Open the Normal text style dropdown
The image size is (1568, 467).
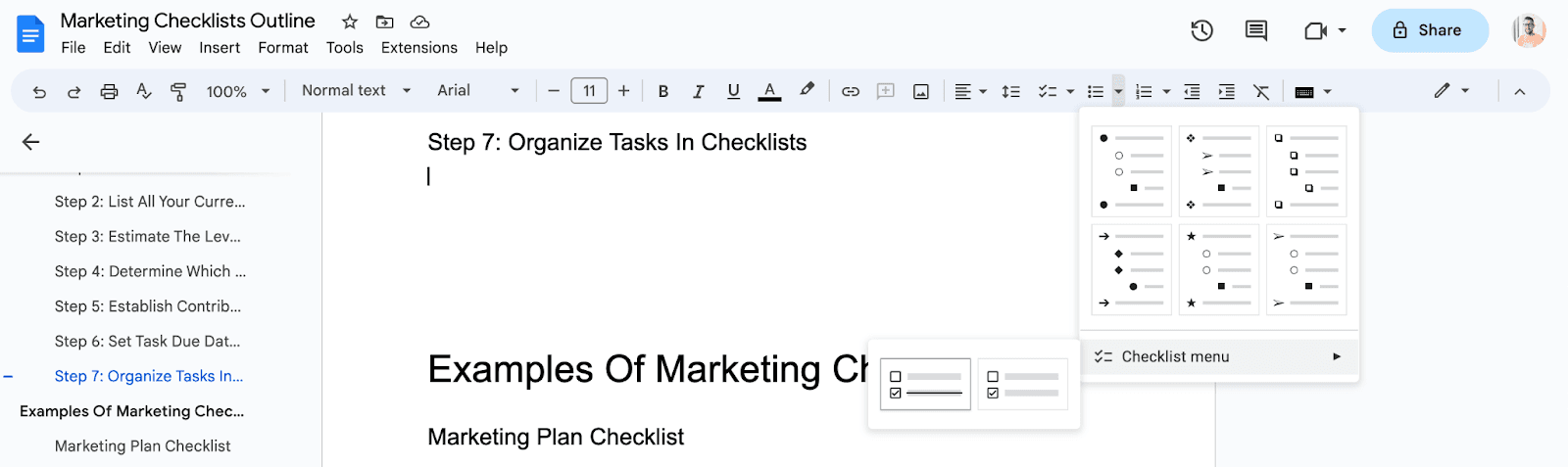[356, 90]
